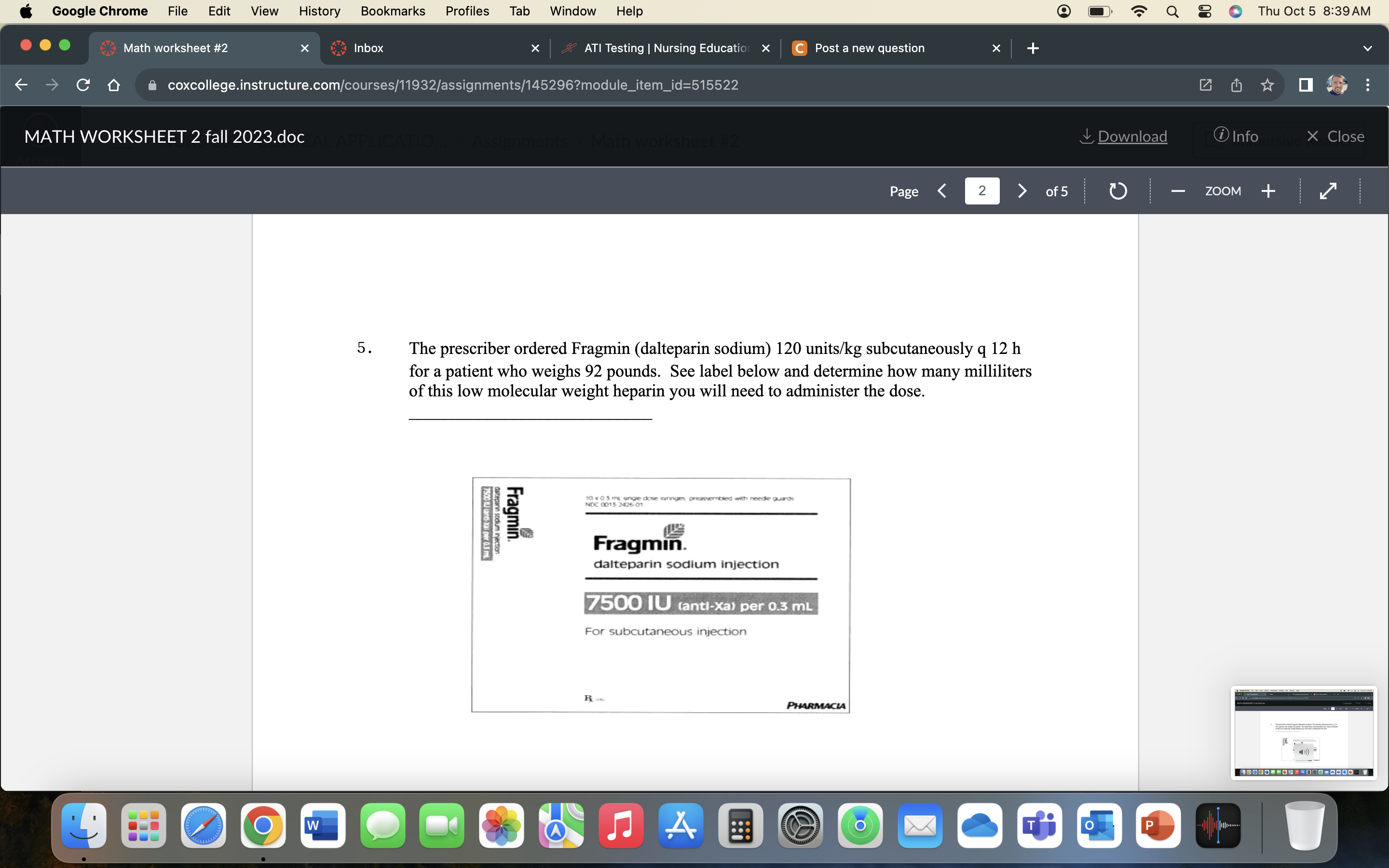Rotate the document with rotate icon
1389x868 pixels.
point(1117,191)
